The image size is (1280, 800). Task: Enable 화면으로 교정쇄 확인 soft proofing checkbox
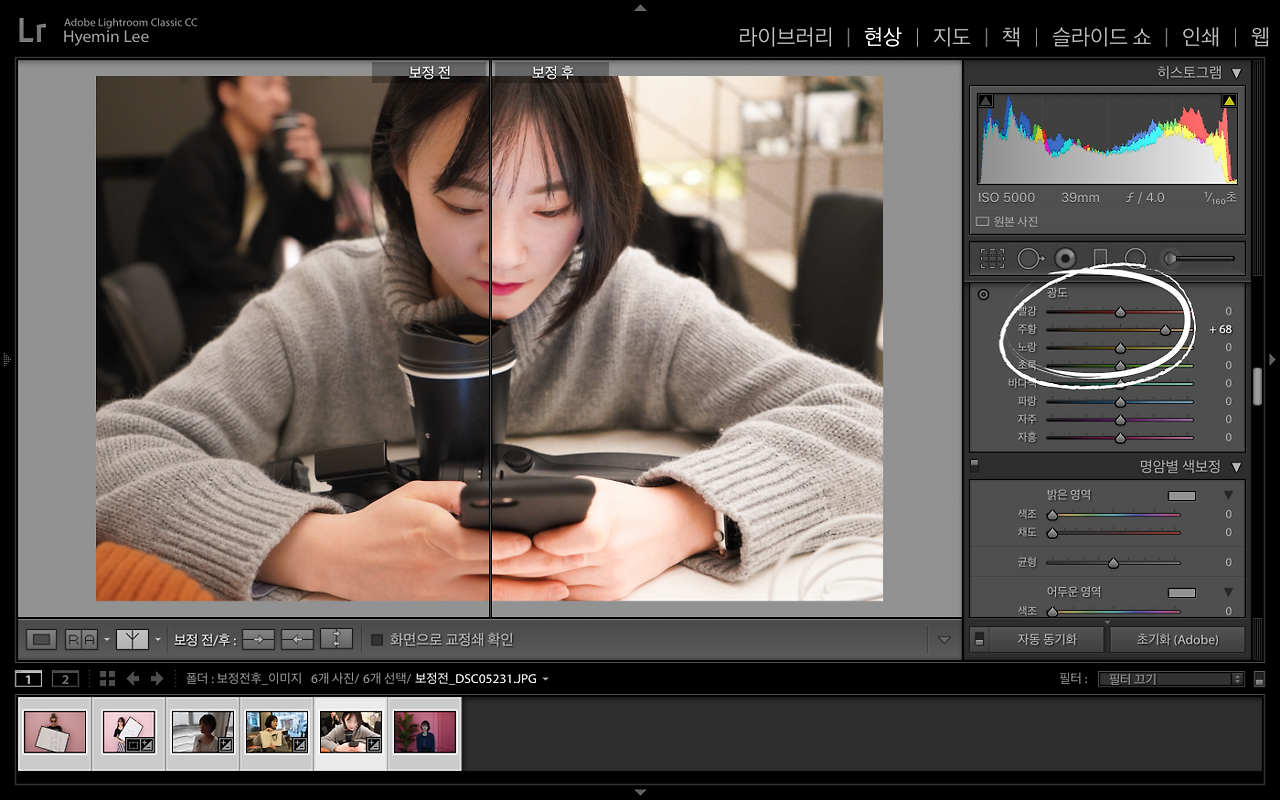coord(377,640)
